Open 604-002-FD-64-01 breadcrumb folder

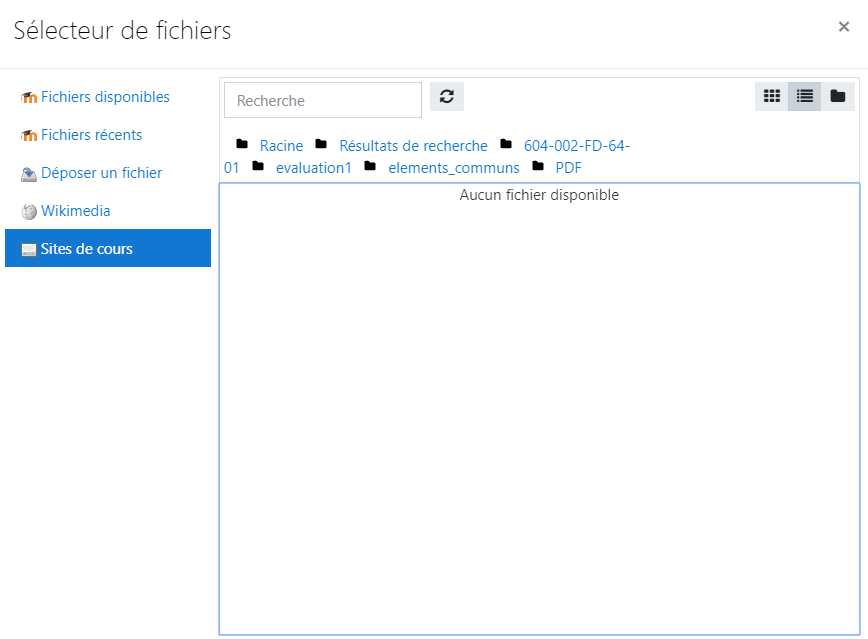(576, 146)
